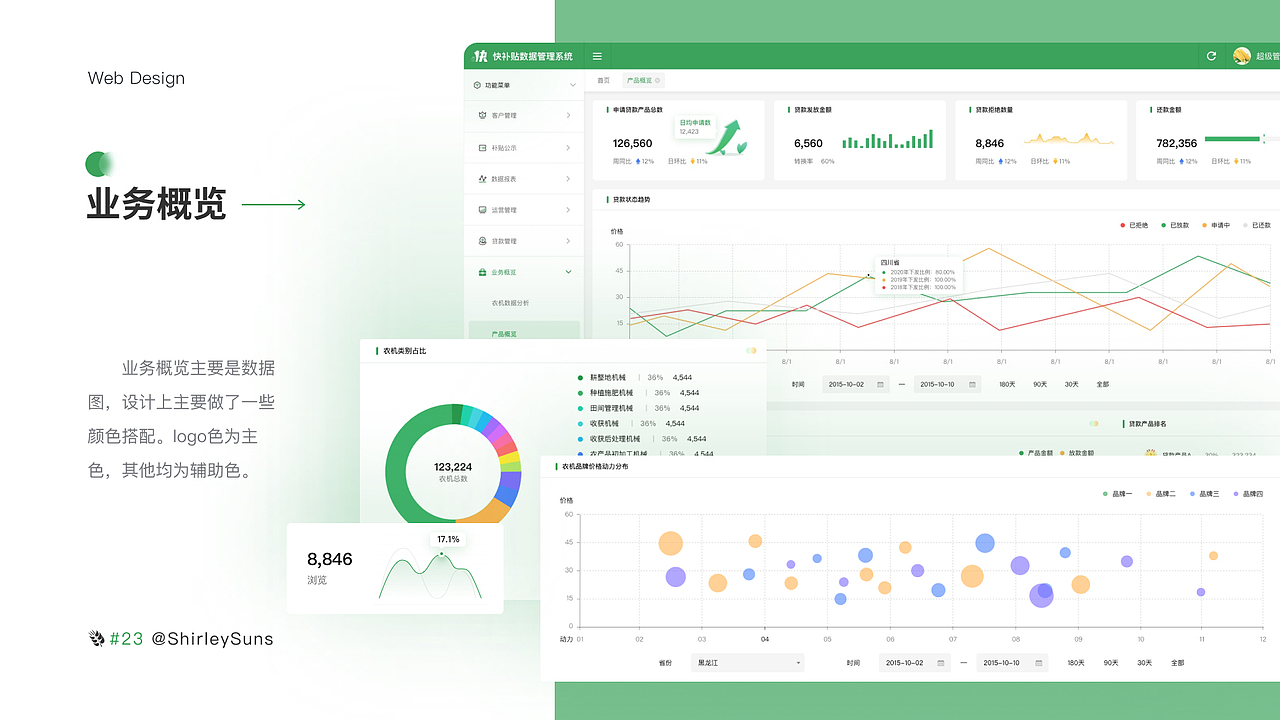Image resolution: width=1280 pixels, height=720 pixels.
Task: Click end date field 2015-10-10 in bubble panel
Action: [x=1014, y=662]
